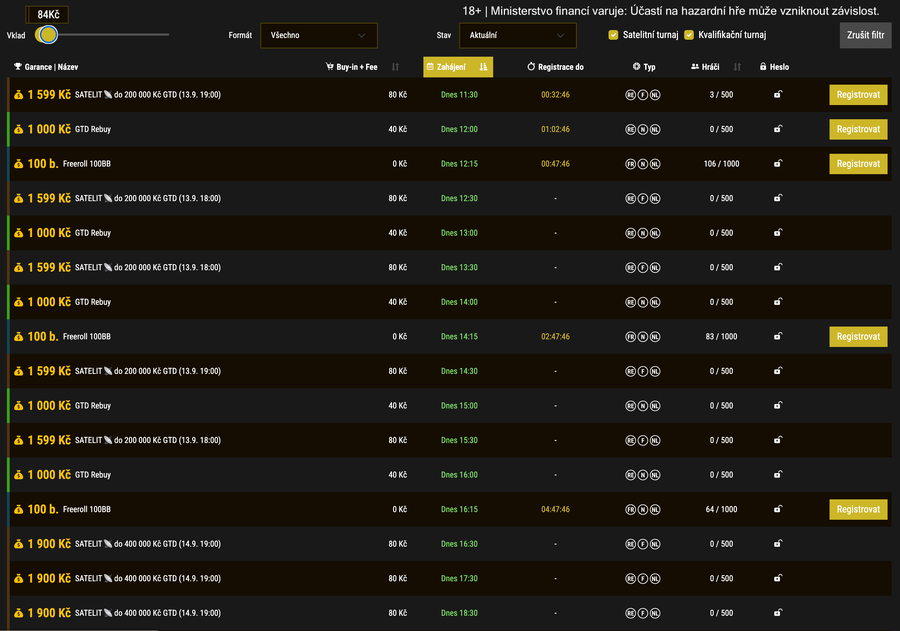
Task: Click the RE type icon in Dnes 11:30 row
Action: [x=630, y=95]
